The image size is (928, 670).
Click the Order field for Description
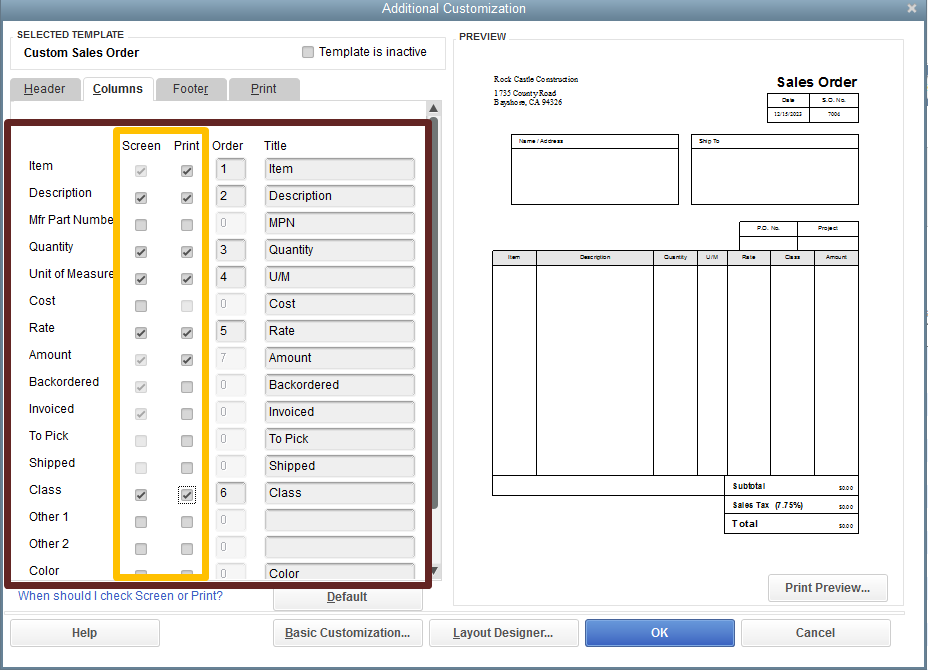click(x=231, y=196)
